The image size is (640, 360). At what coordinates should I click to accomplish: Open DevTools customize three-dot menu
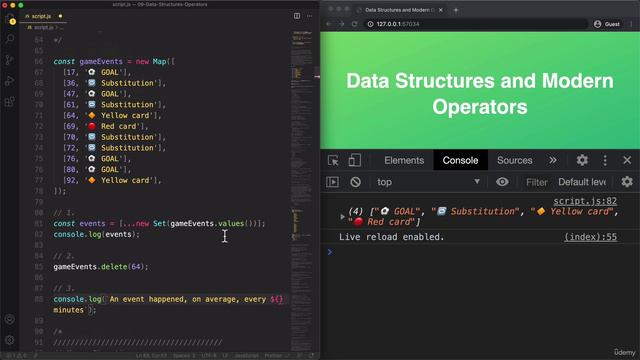click(x=605, y=160)
